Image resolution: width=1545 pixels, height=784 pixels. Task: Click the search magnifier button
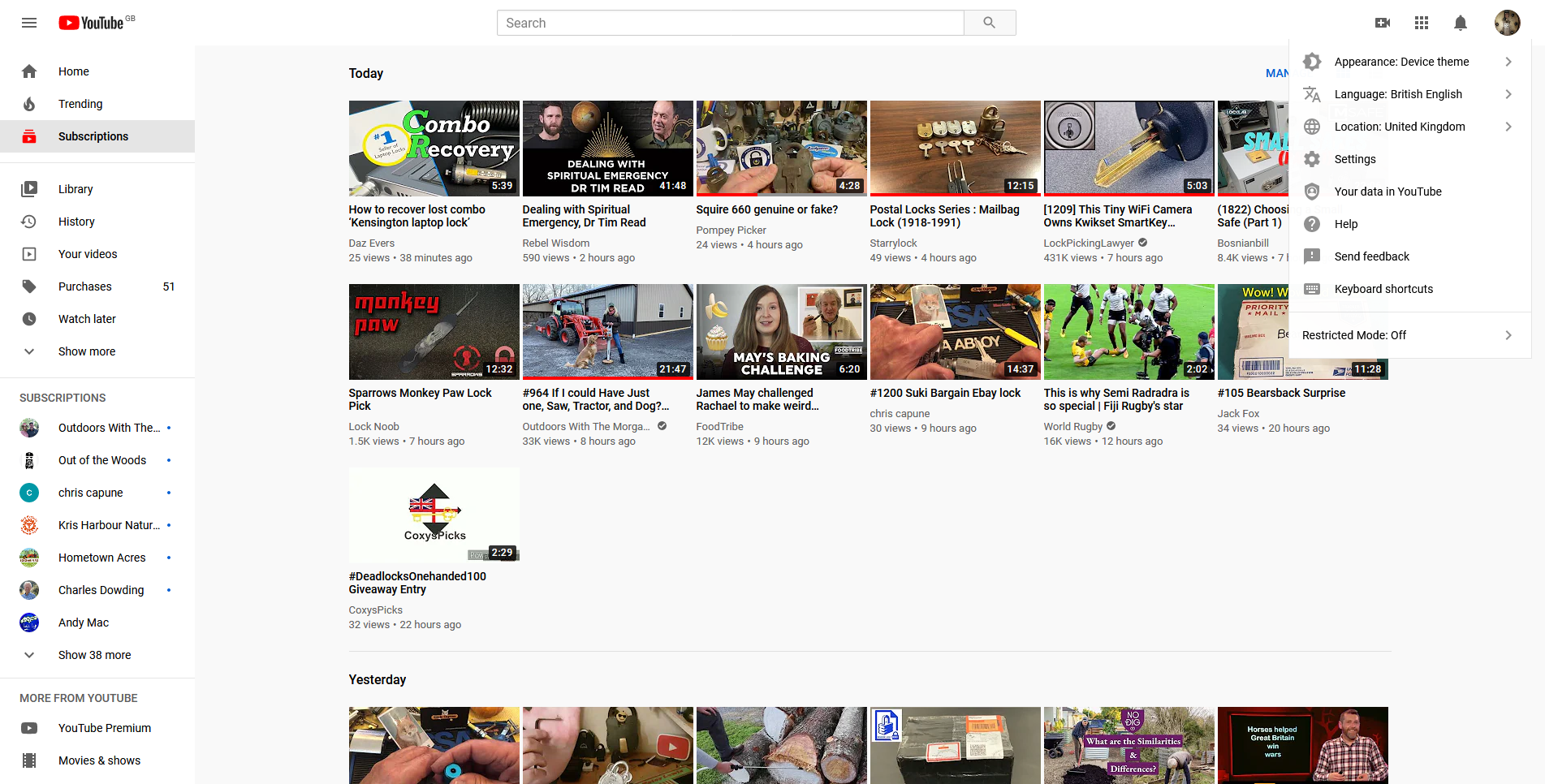(x=990, y=23)
